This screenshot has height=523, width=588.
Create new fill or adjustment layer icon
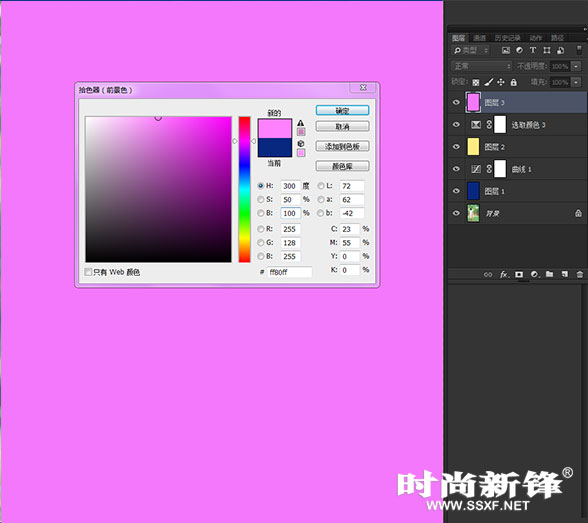(535, 274)
